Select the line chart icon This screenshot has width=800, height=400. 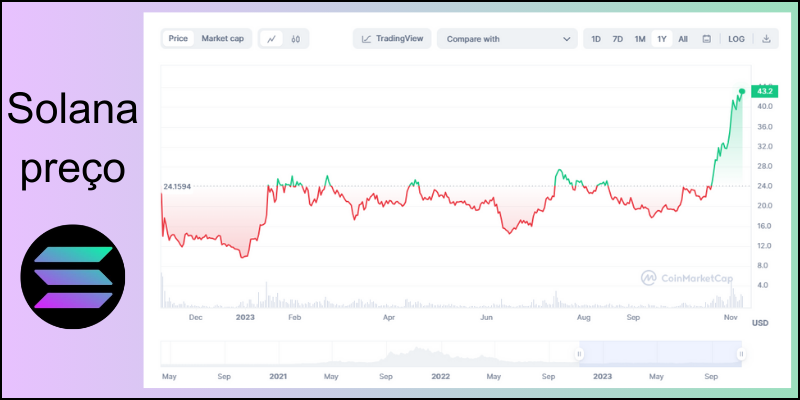click(x=272, y=39)
